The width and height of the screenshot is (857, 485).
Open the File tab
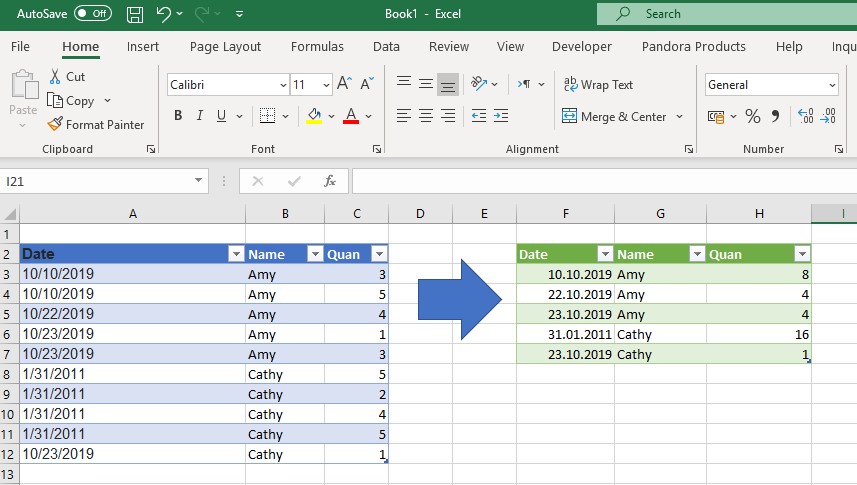coord(20,46)
